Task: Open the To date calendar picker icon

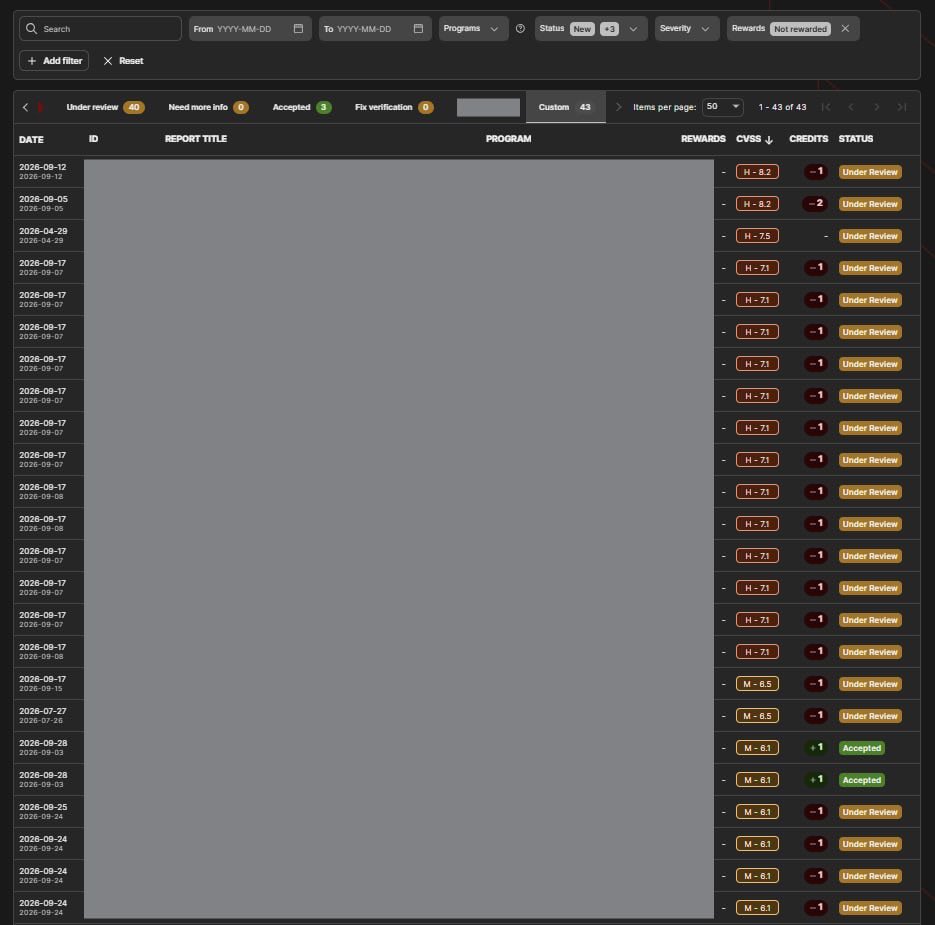Action: click(418, 29)
